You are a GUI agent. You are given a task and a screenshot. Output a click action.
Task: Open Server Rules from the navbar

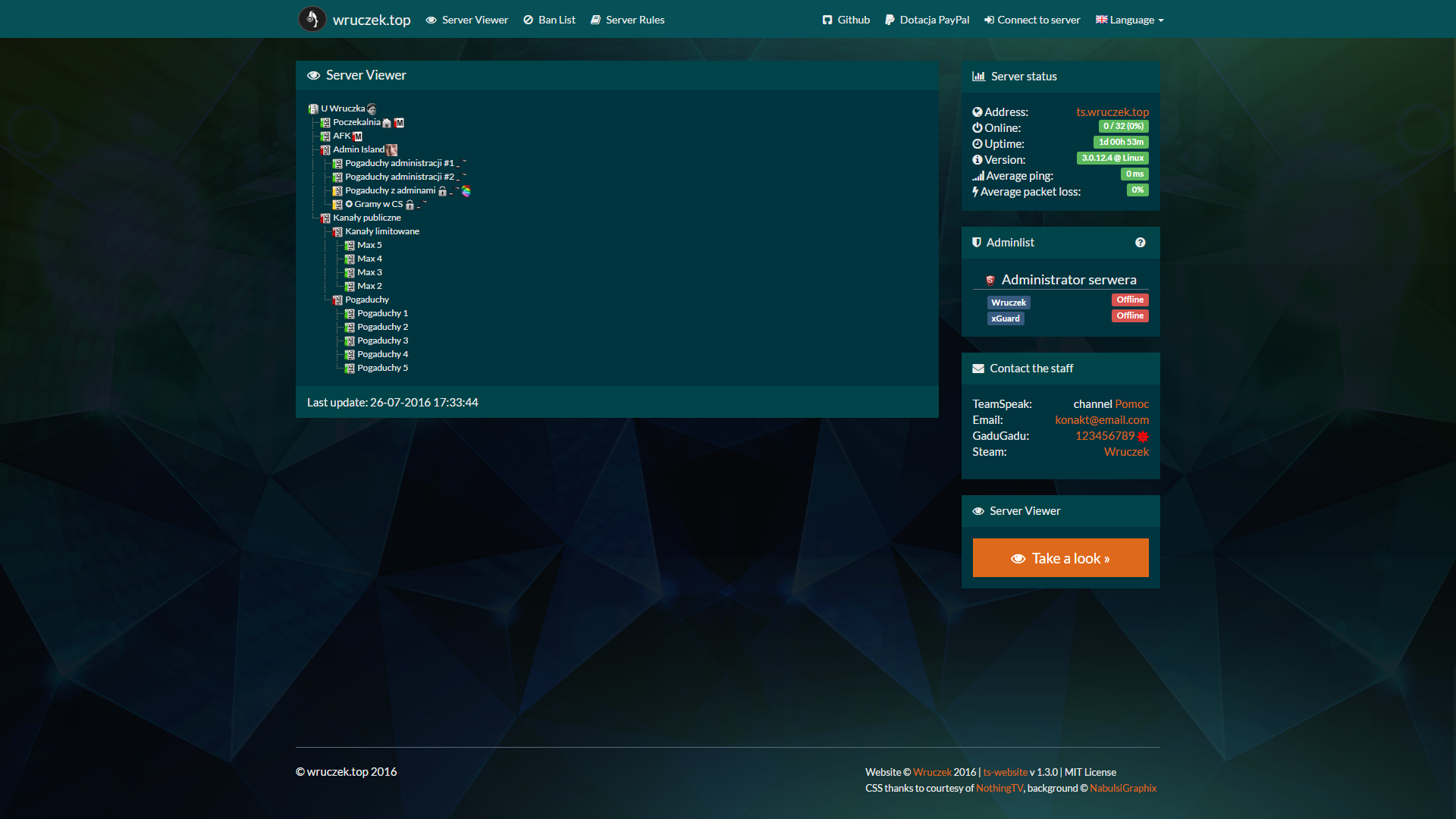627,20
